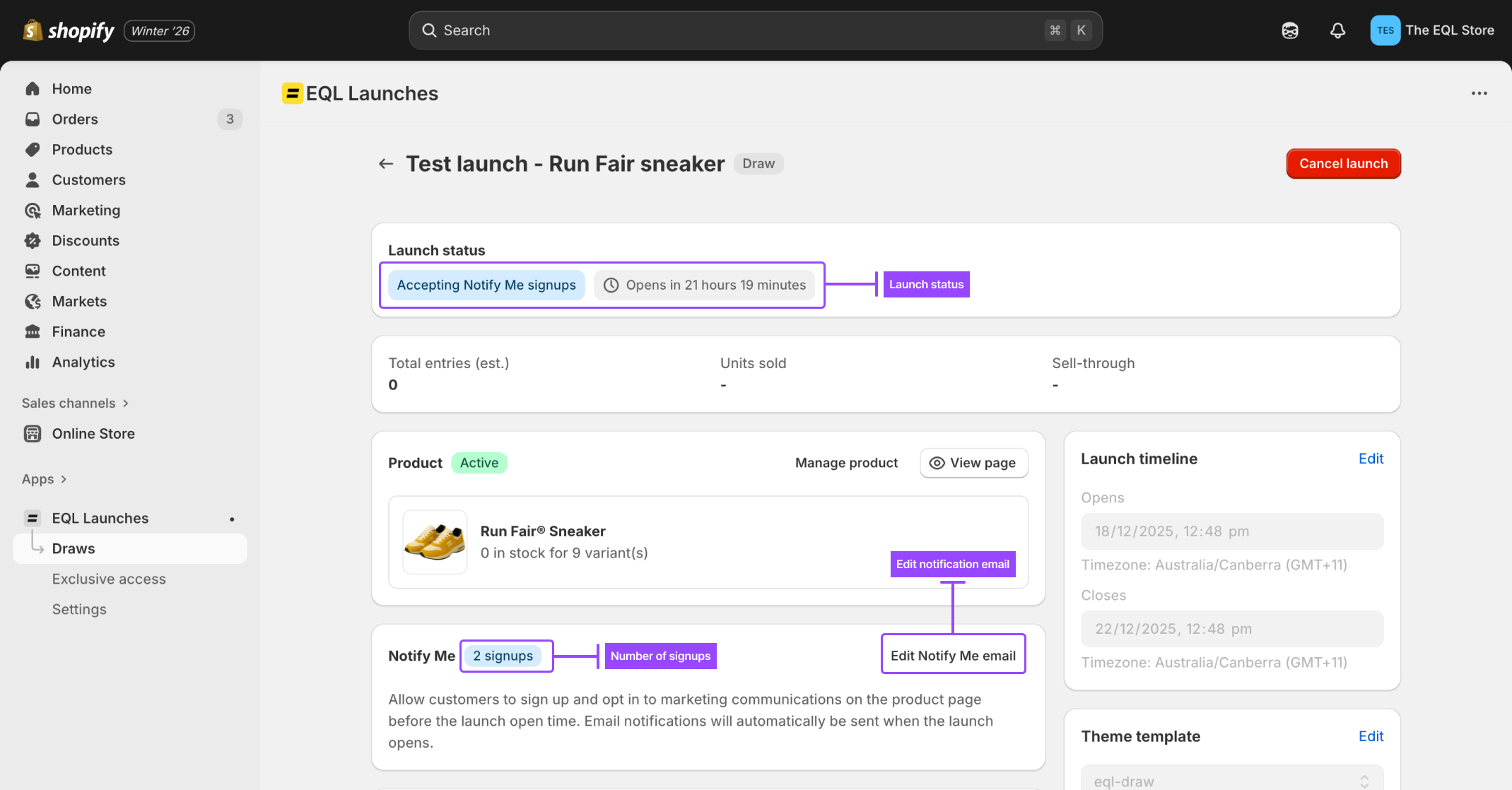Click the Search field
1512x790 pixels.
[x=755, y=30]
